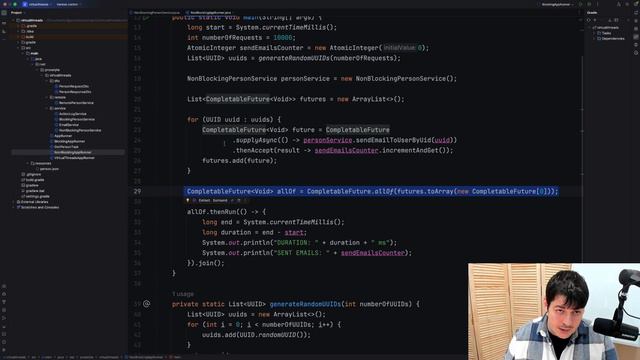This screenshot has width=640, height=360.
Task: Run the BlockingAppRunner configuration
Action: point(580,4)
